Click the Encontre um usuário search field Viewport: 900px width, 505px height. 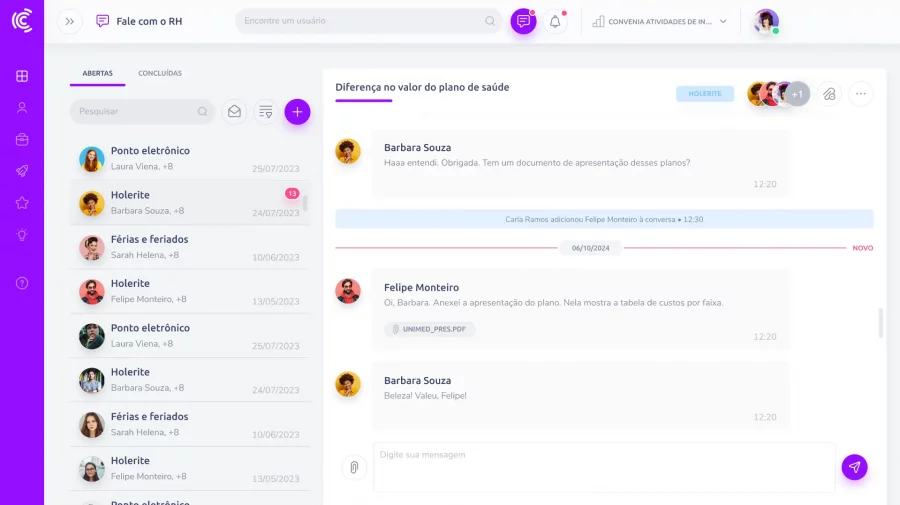364,21
